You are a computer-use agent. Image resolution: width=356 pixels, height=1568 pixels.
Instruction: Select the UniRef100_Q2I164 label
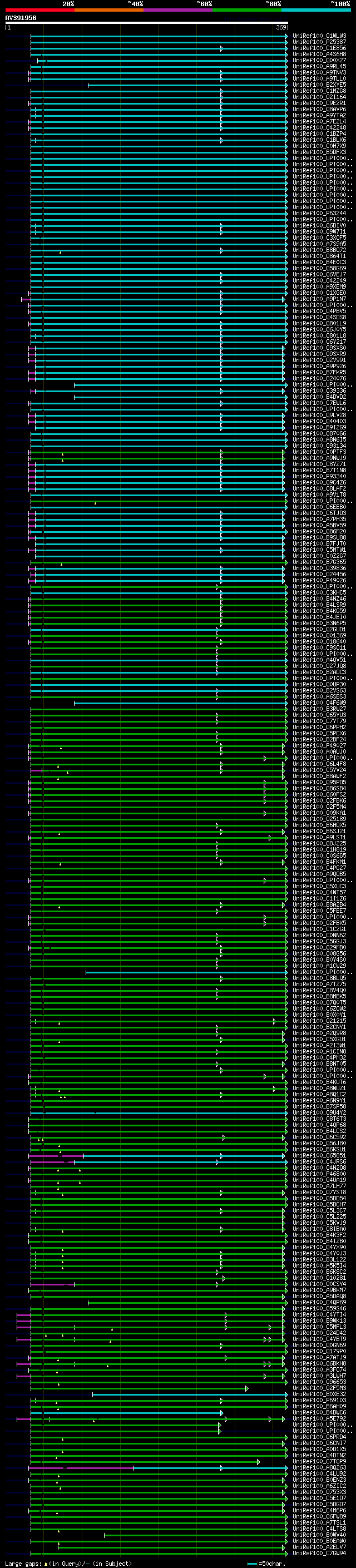point(319,97)
